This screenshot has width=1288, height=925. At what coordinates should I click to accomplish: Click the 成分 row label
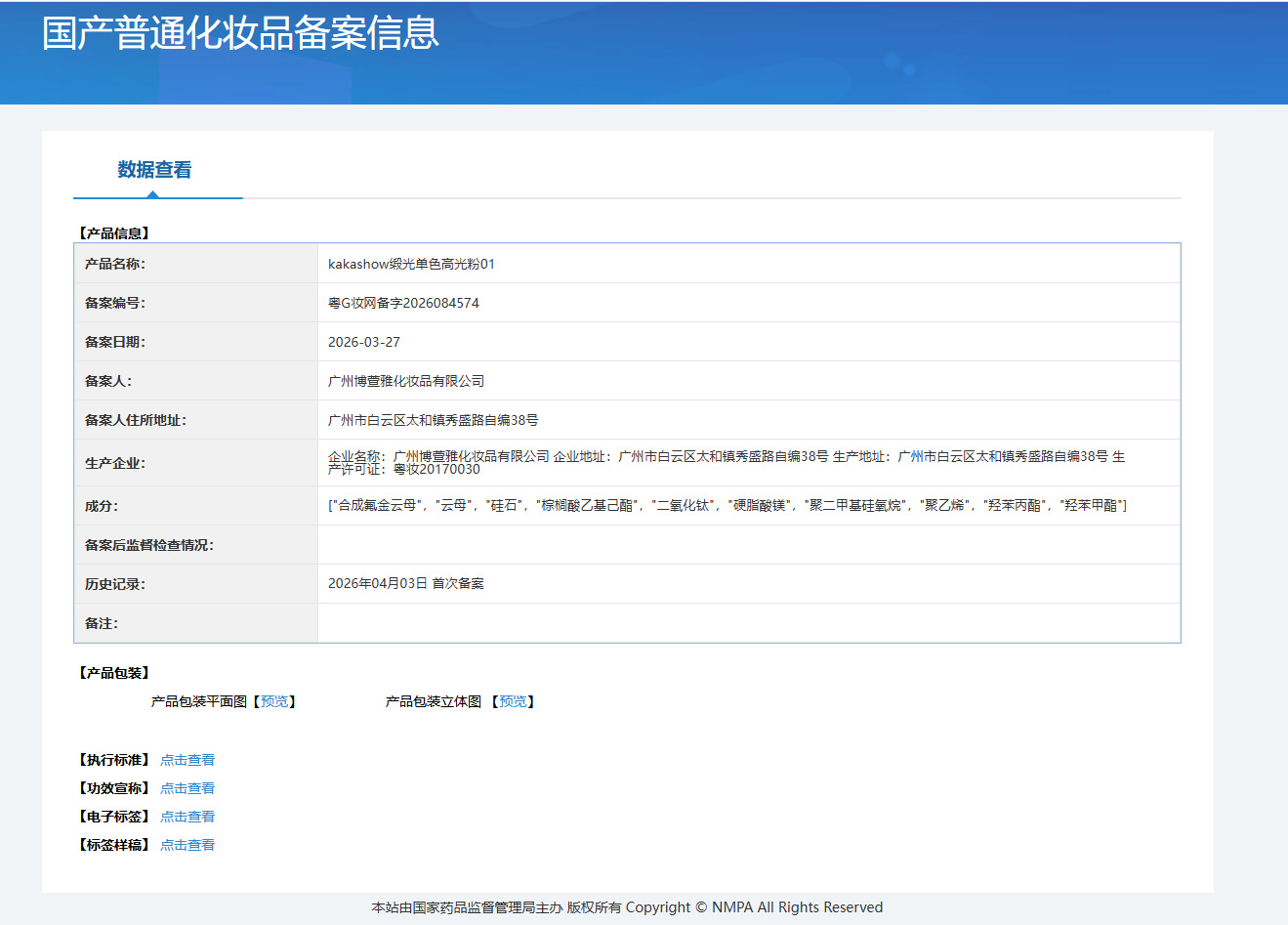coord(102,506)
